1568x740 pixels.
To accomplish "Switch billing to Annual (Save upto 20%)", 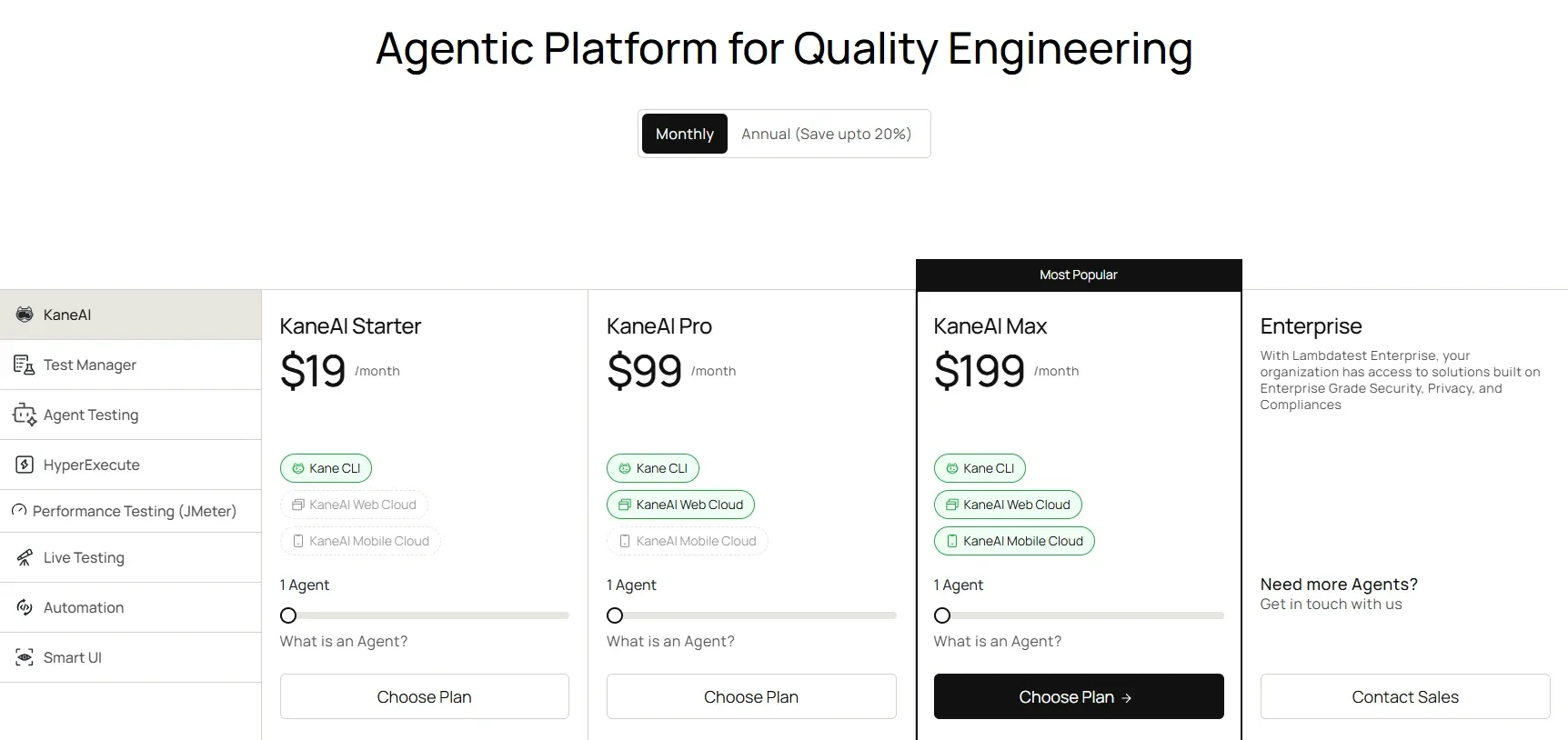I will (x=826, y=134).
